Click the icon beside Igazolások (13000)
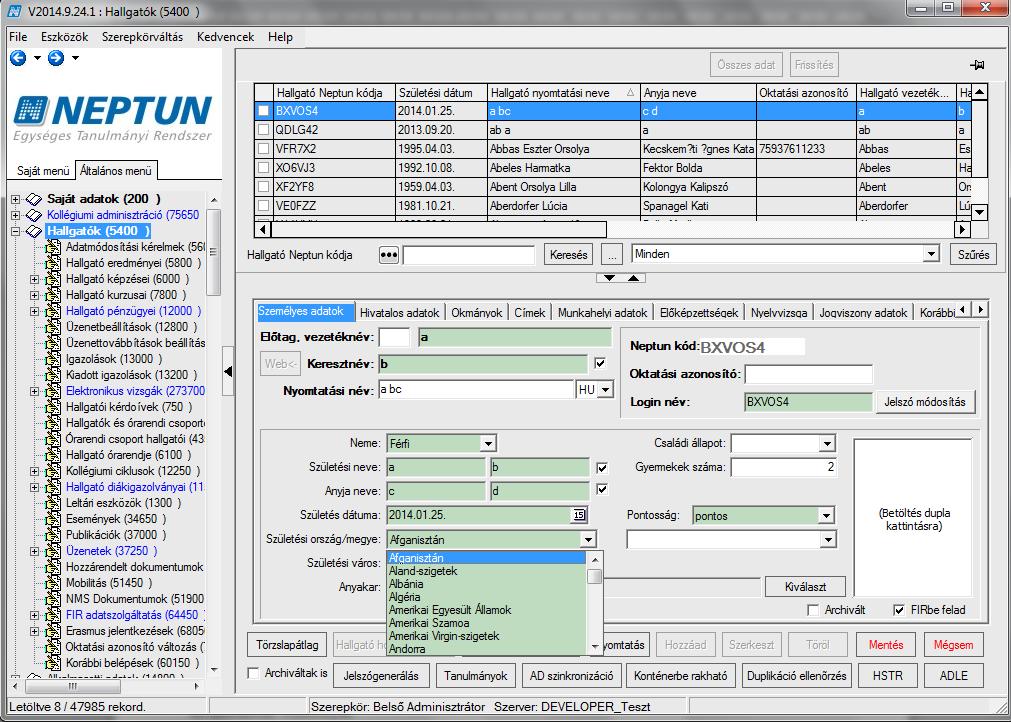The width and height of the screenshot is (1011, 722). (54, 359)
